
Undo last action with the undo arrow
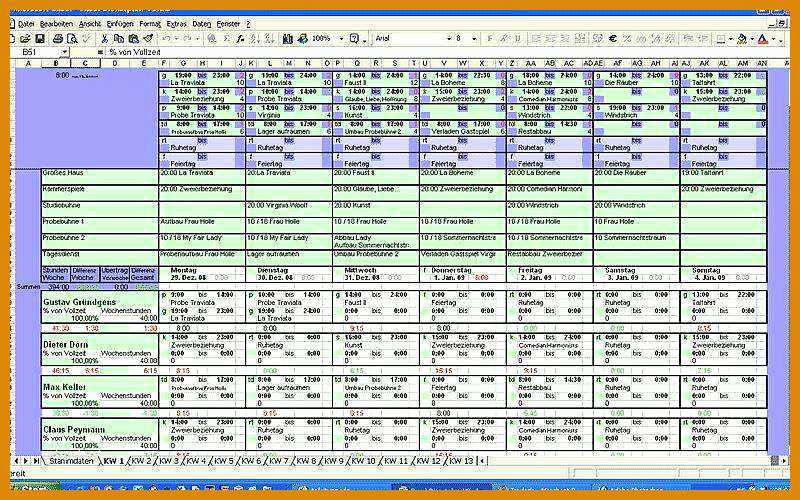coord(166,39)
